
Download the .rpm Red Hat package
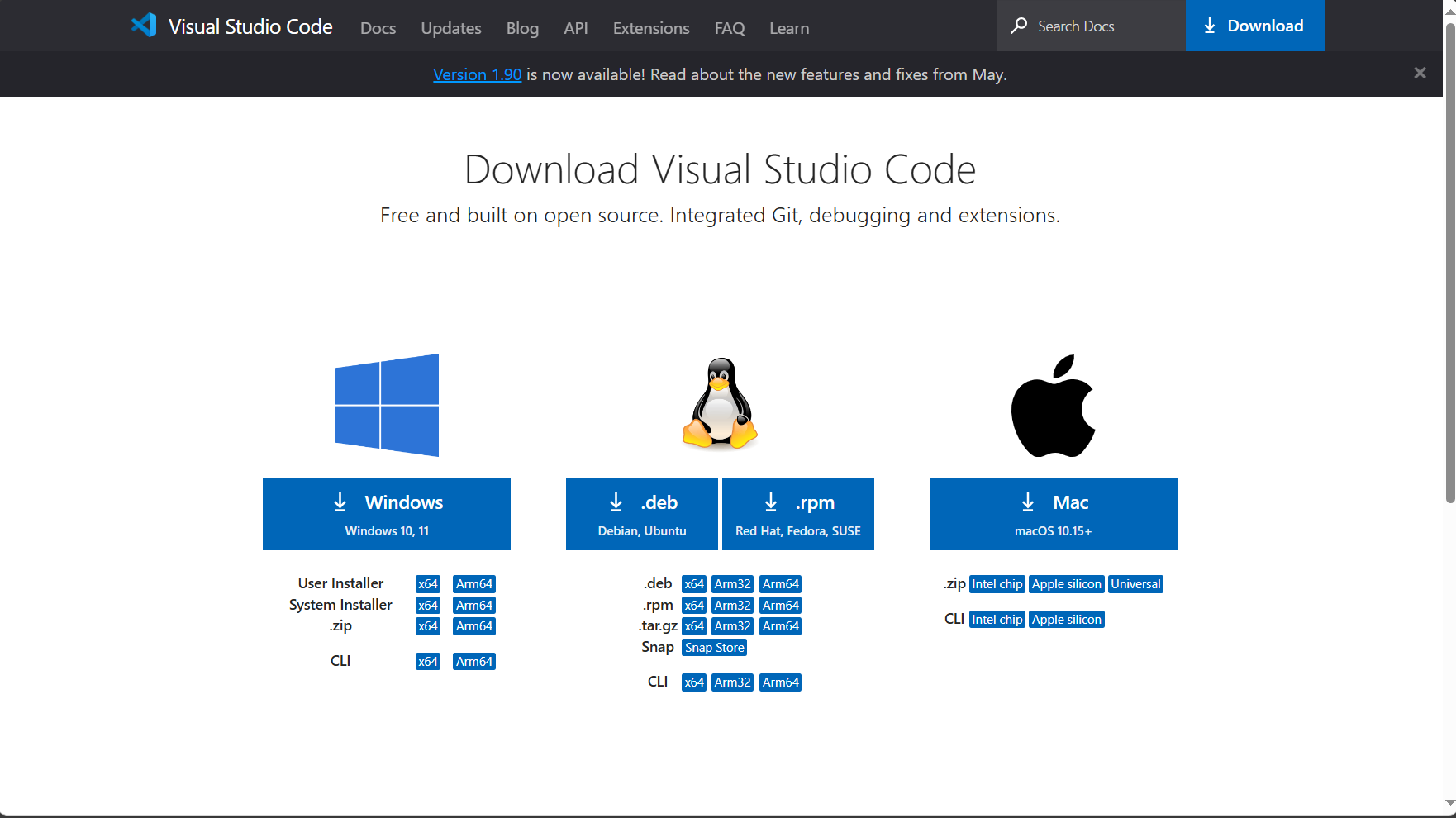(798, 514)
